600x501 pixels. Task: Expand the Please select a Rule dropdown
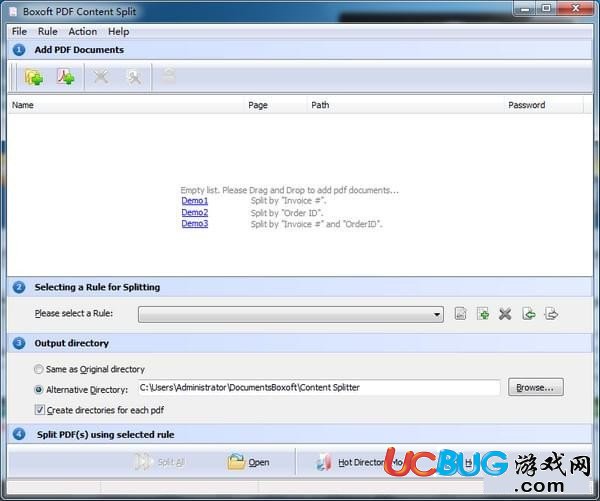pyautogui.click(x=291, y=314)
